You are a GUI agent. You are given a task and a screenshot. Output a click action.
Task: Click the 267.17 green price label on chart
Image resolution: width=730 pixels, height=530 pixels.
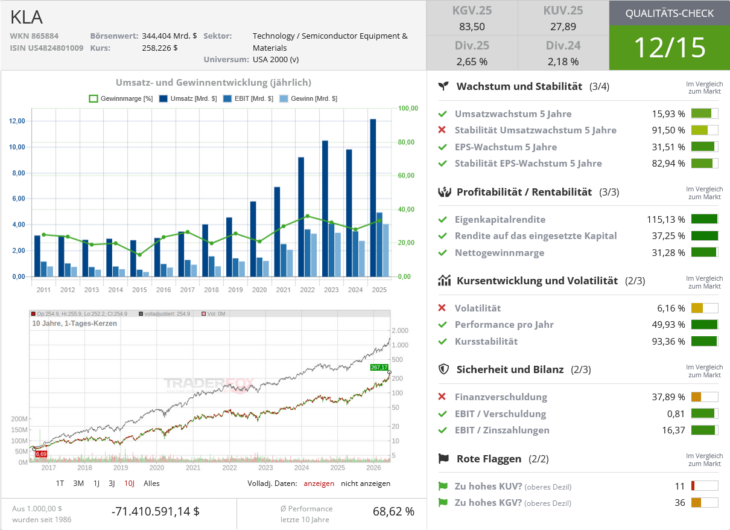click(379, 367)
